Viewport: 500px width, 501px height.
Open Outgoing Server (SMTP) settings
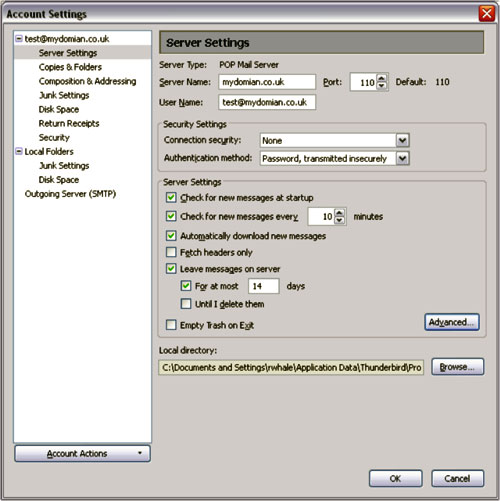click(x=70, y=194)
